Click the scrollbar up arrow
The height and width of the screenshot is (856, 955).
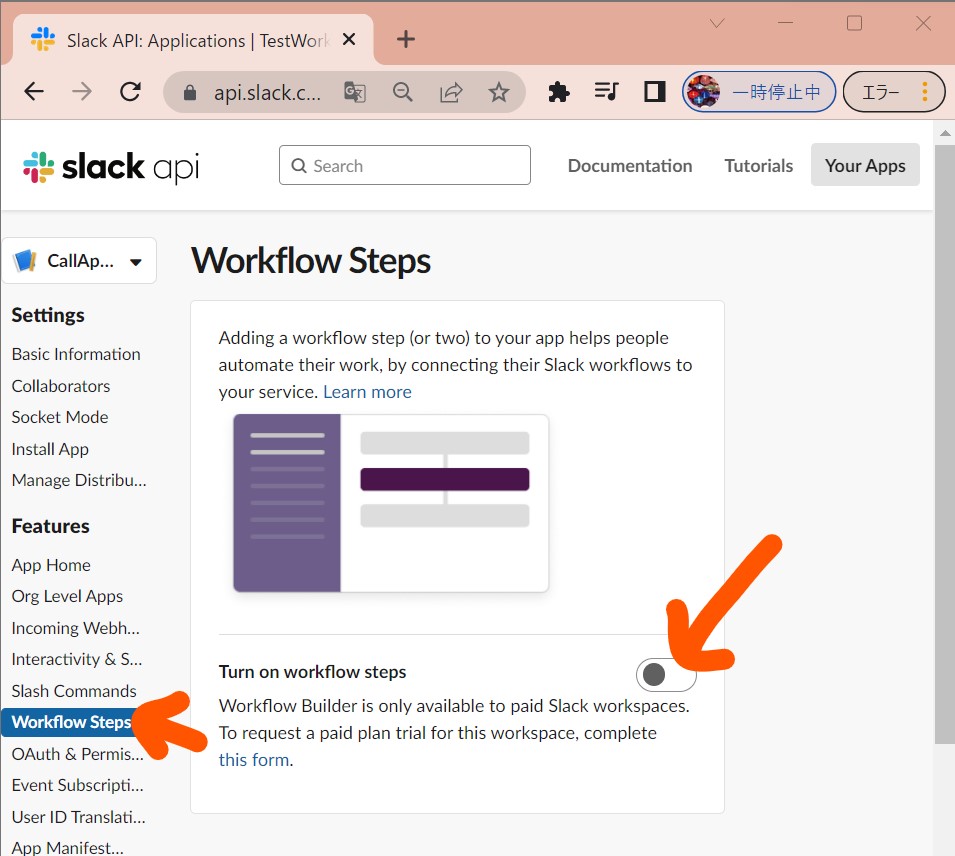[945, 132]
